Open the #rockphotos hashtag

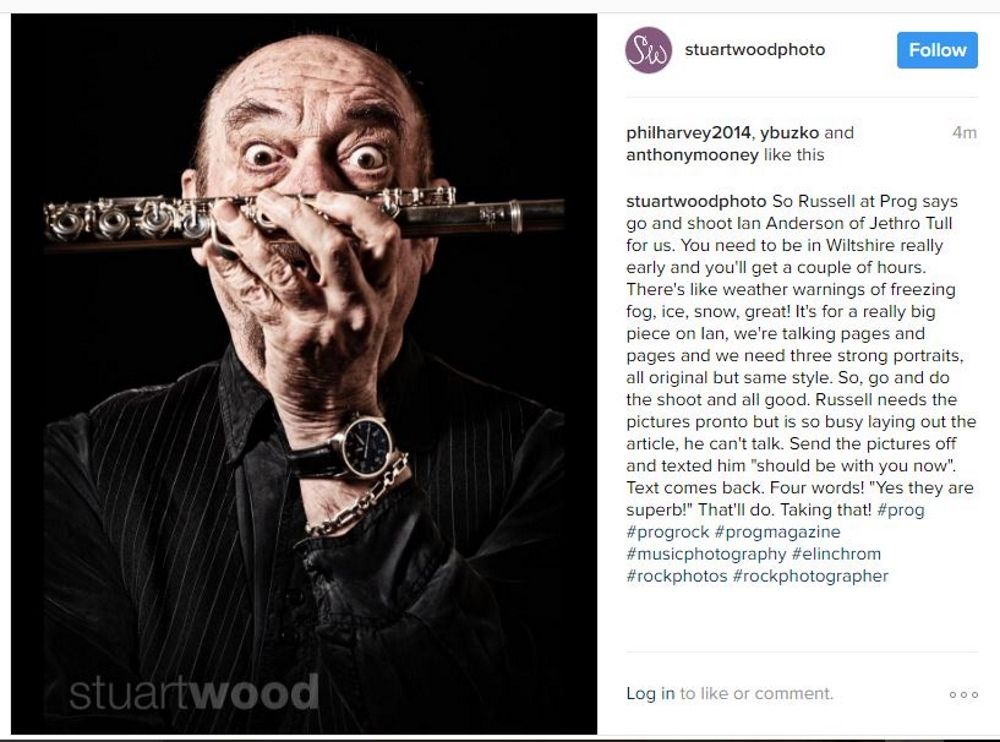(x=676, y=576)
